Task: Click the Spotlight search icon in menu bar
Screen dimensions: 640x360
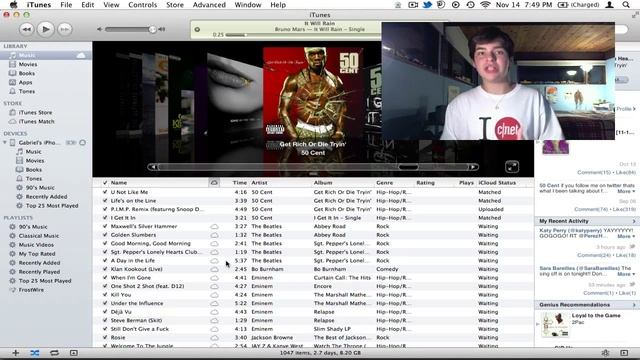Action: pos(626,5)
